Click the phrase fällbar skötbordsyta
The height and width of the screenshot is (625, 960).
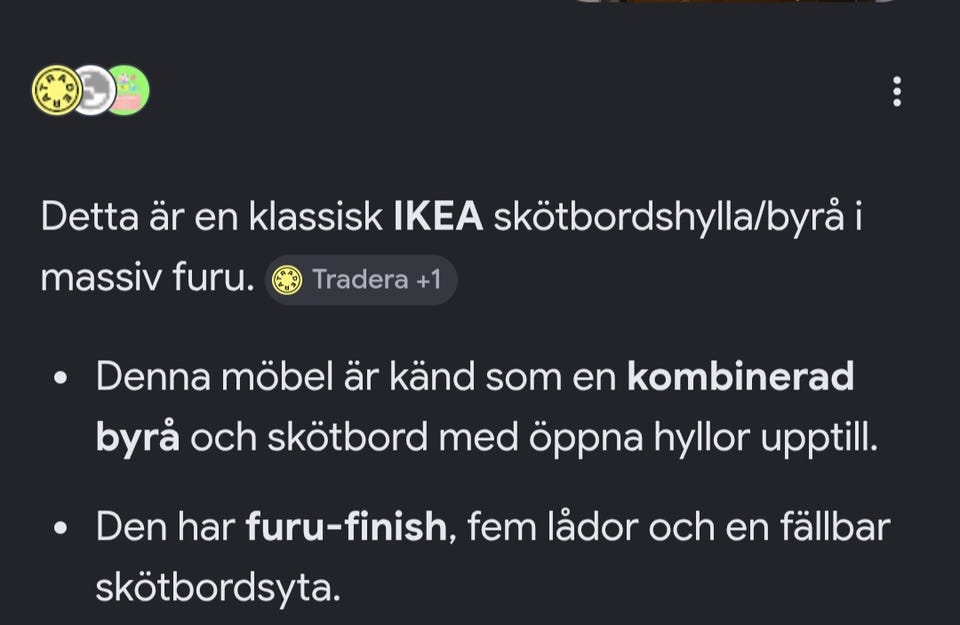point(493,556)
